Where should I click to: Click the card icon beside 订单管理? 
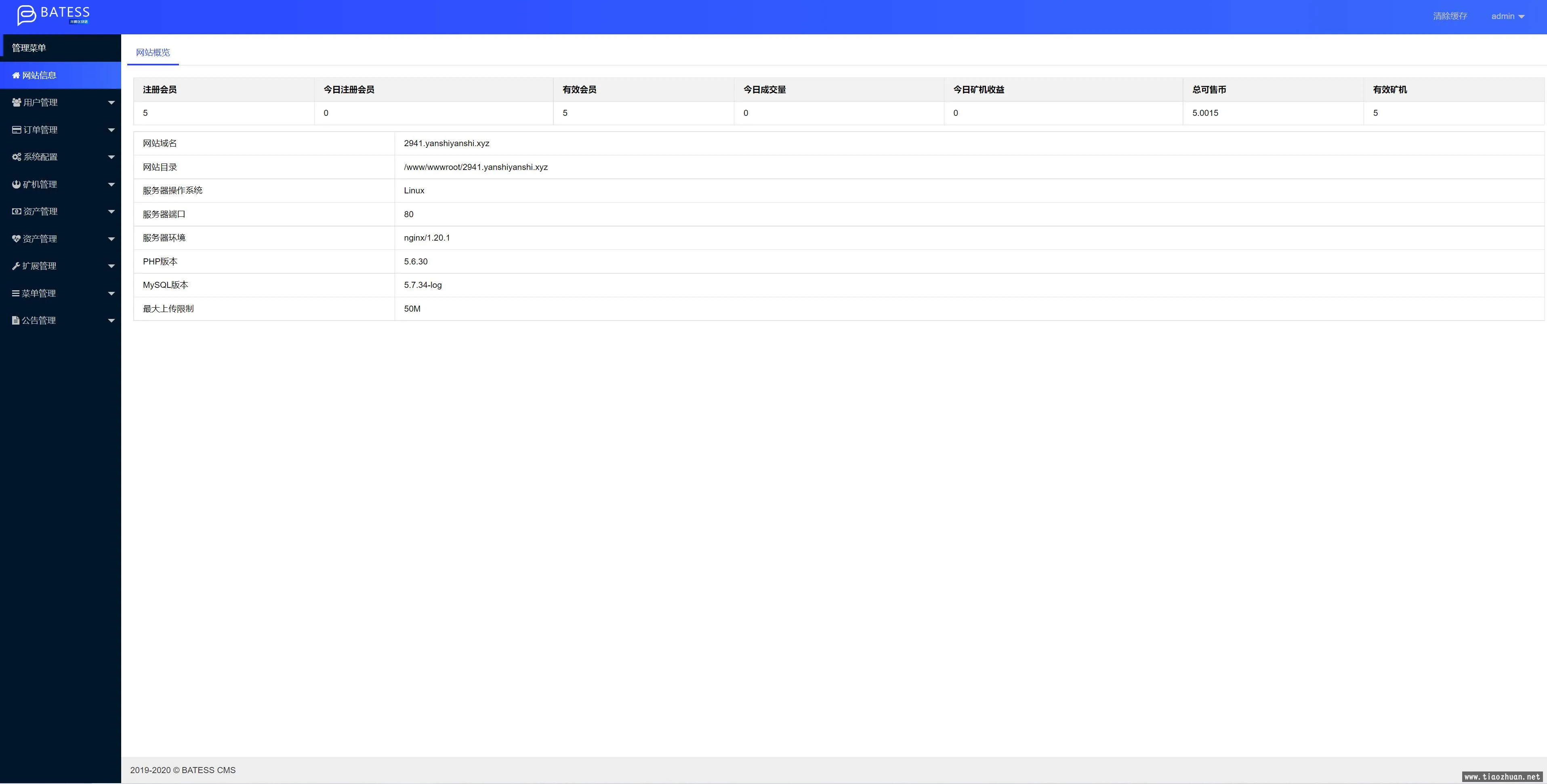[x=17, y=130]
